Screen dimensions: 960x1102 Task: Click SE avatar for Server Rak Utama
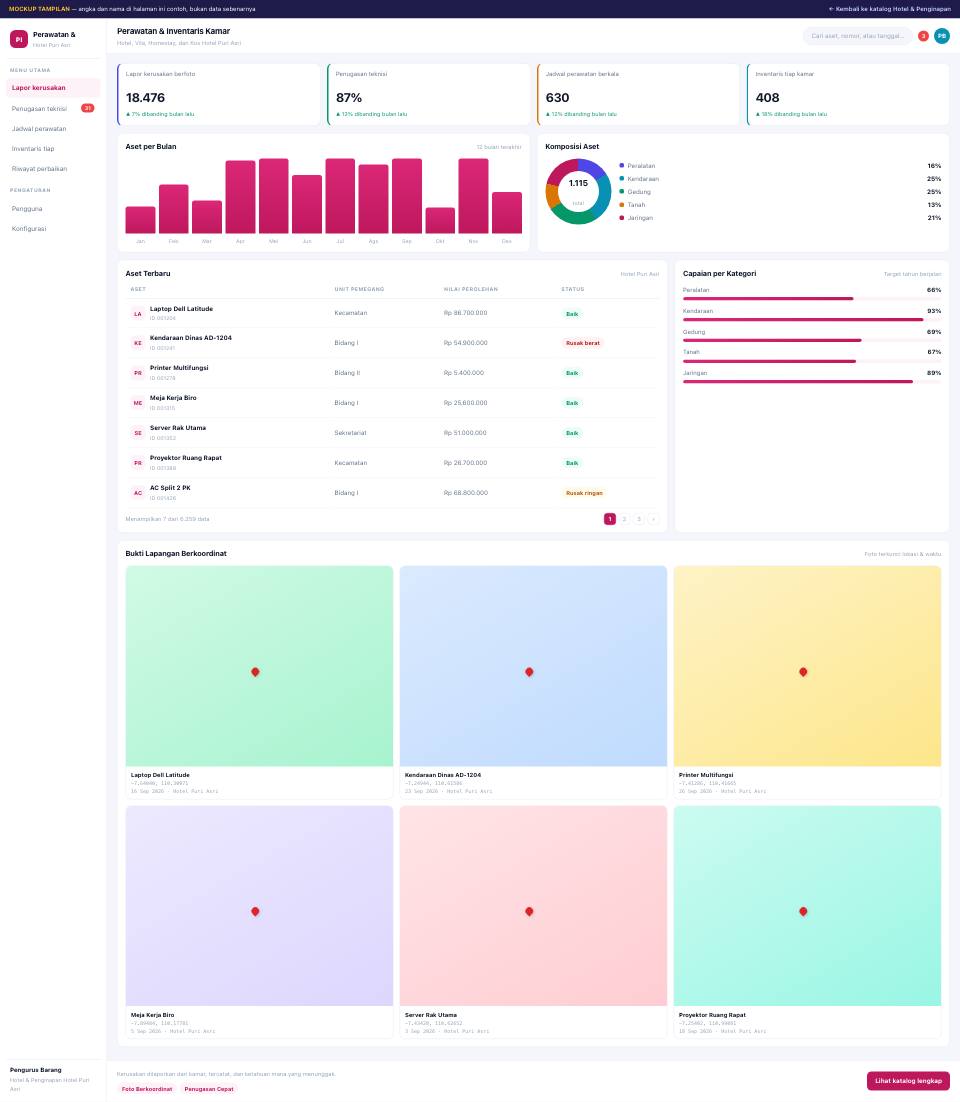[x=138, y=433]
